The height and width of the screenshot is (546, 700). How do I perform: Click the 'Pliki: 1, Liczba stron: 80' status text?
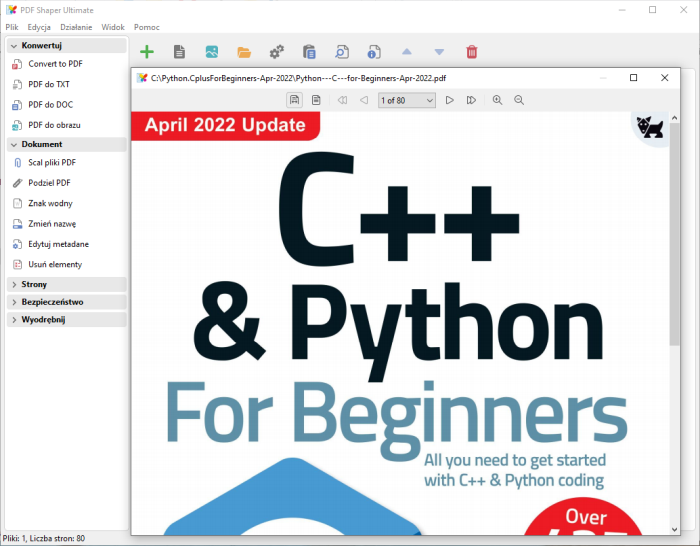44,538
